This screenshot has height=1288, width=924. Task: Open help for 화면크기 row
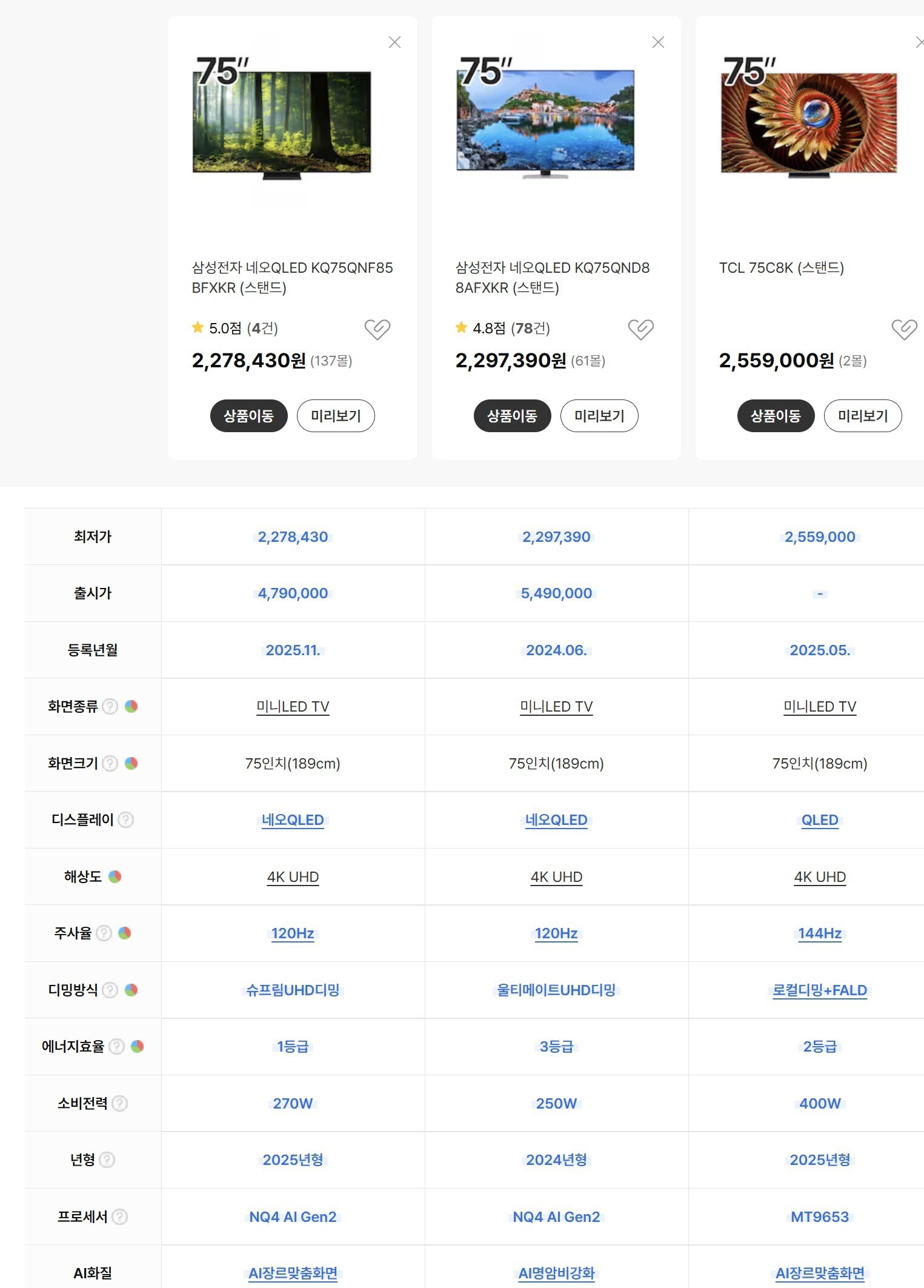pos(110,764)
